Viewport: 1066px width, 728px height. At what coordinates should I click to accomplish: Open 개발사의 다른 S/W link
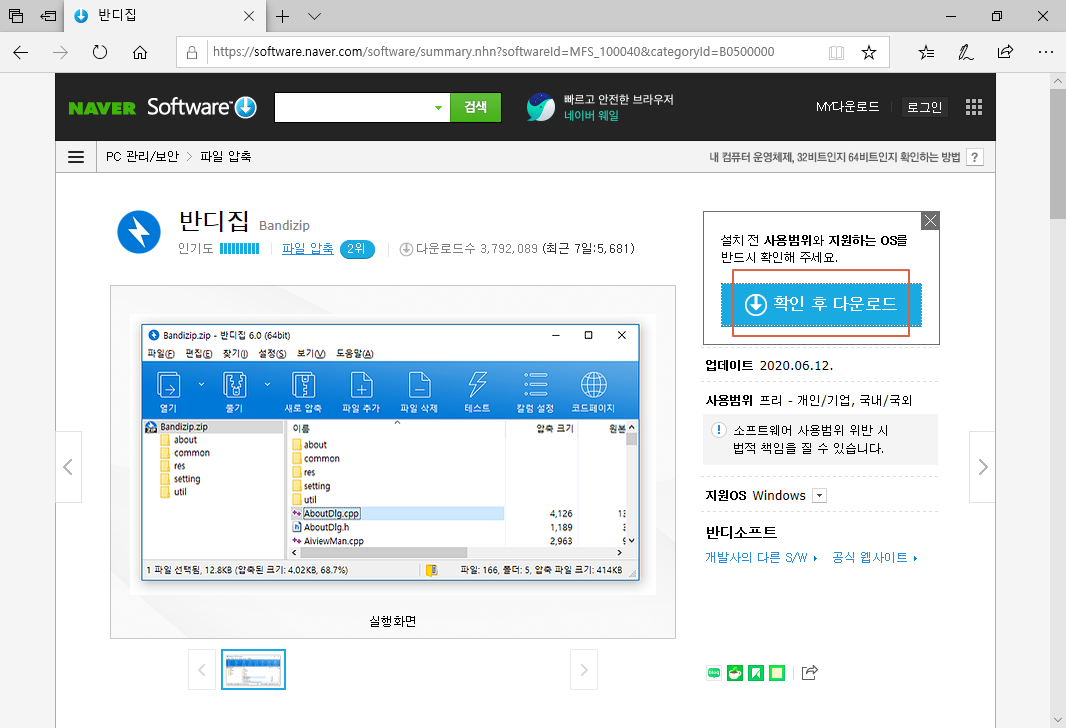tap(761, 558)
